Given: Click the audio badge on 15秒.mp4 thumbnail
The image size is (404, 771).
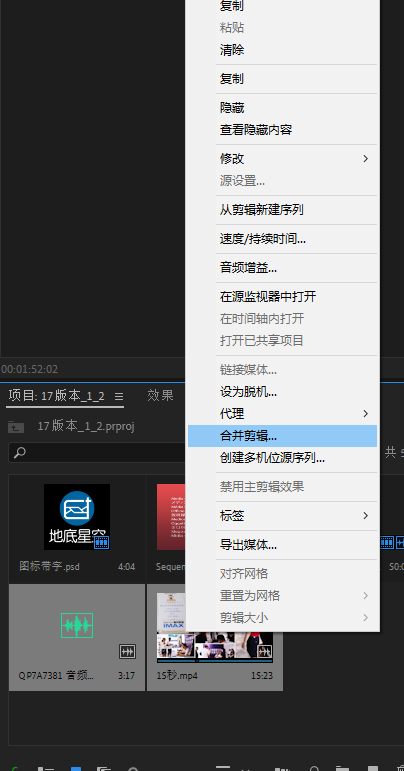Looking at the screenshot, I should 265,652.
